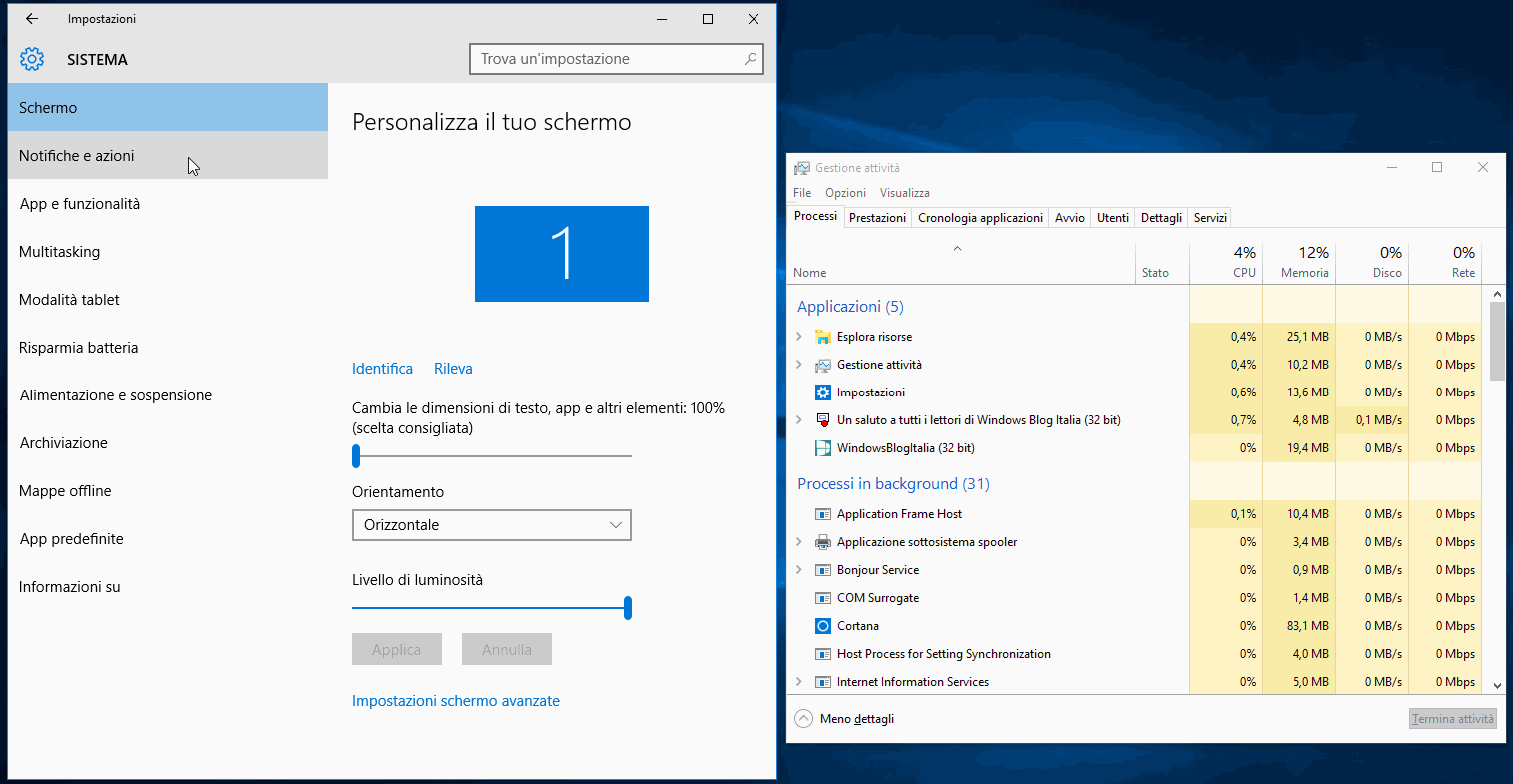Click the Applica button
The image size is (1513, 784).
pos(397,649)
